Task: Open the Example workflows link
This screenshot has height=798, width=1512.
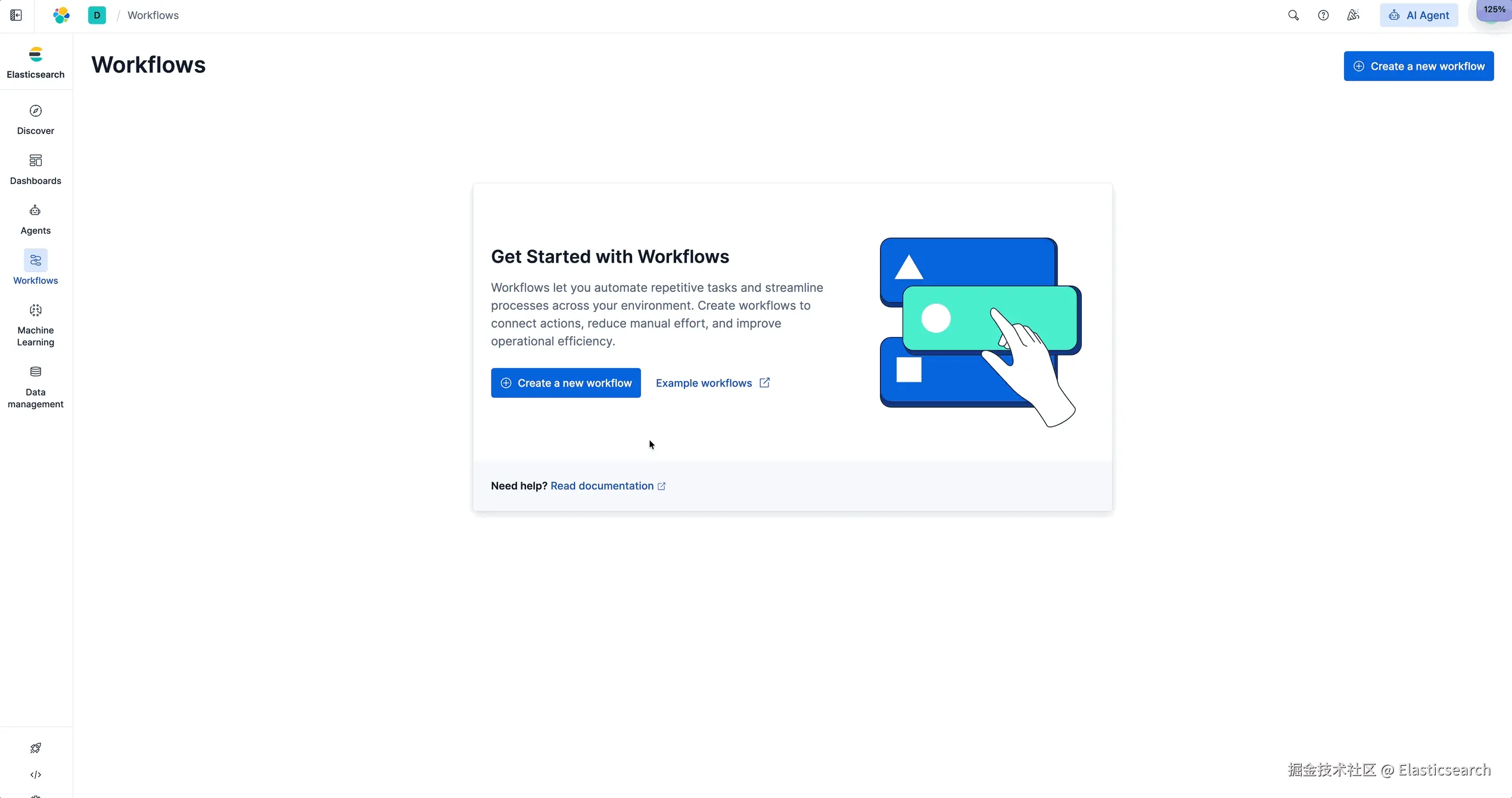Action: [713, 383]
